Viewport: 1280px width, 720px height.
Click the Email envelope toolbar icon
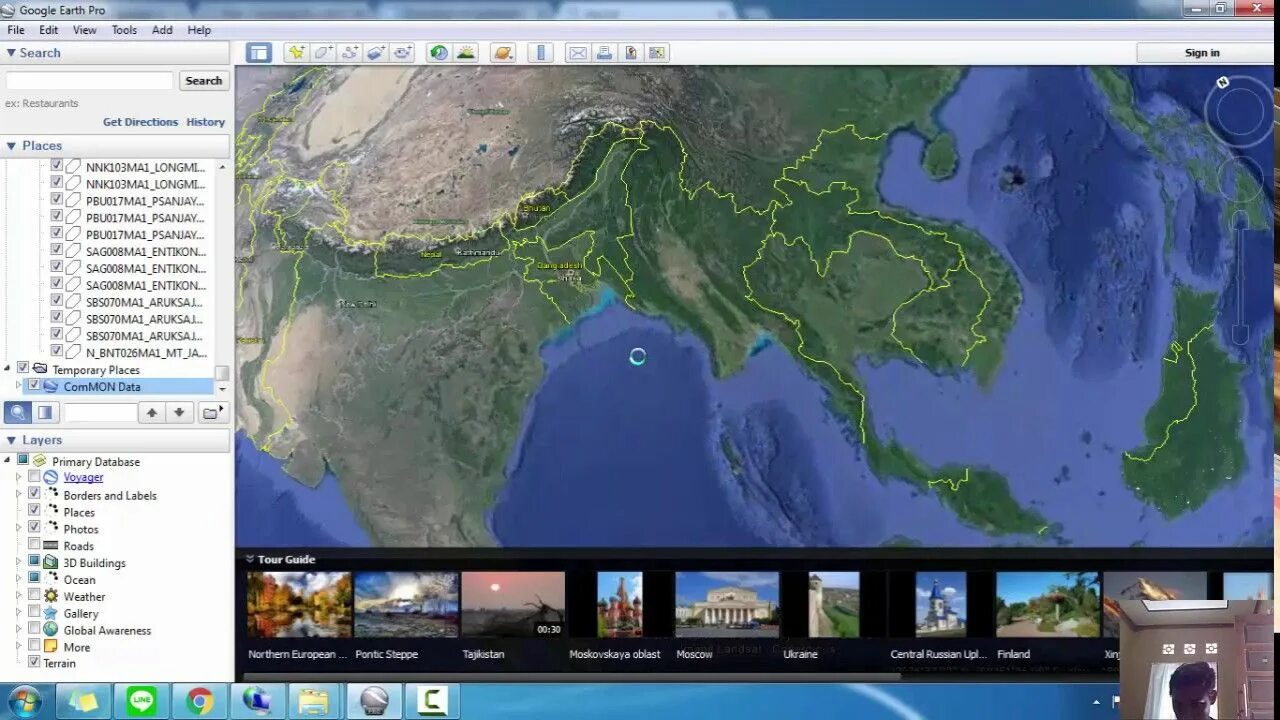578,53
